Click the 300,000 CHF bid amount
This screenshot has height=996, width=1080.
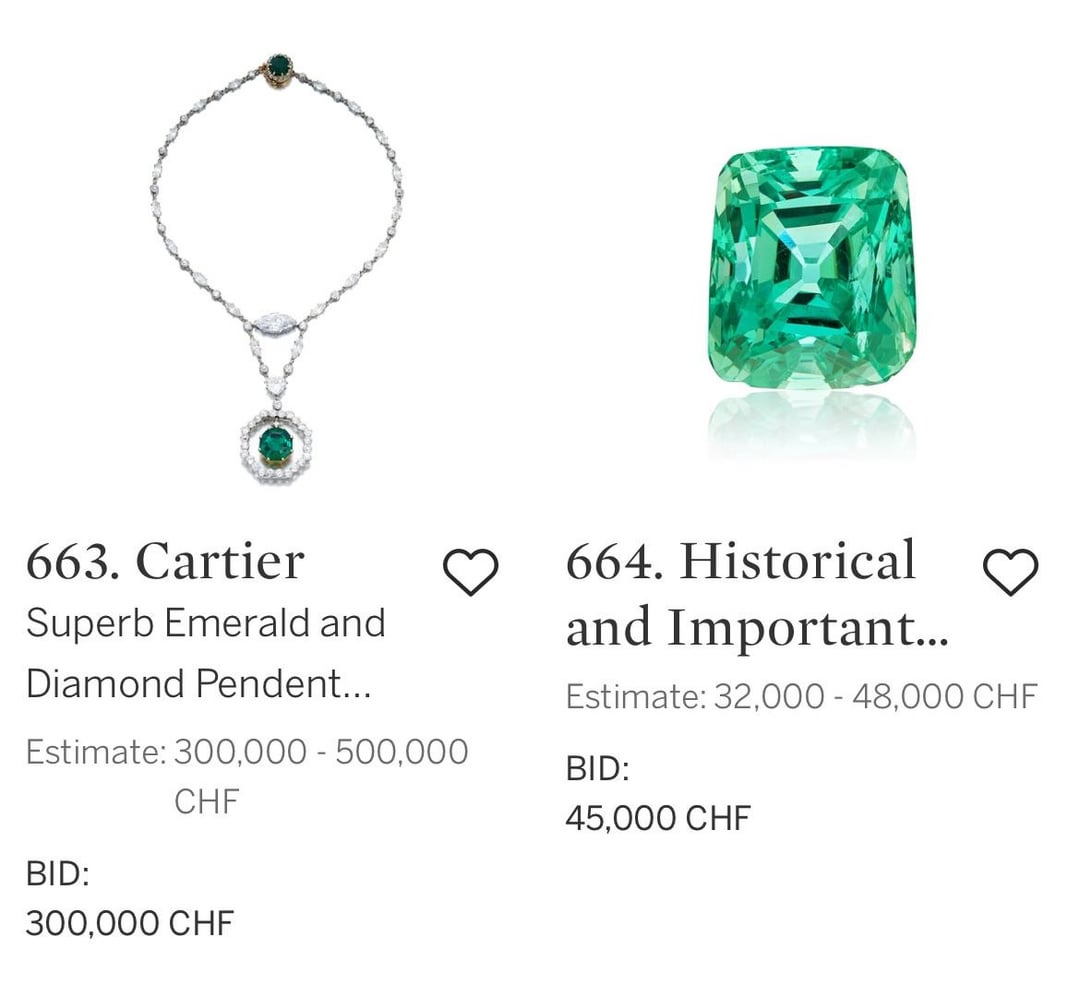coord(129,923)
